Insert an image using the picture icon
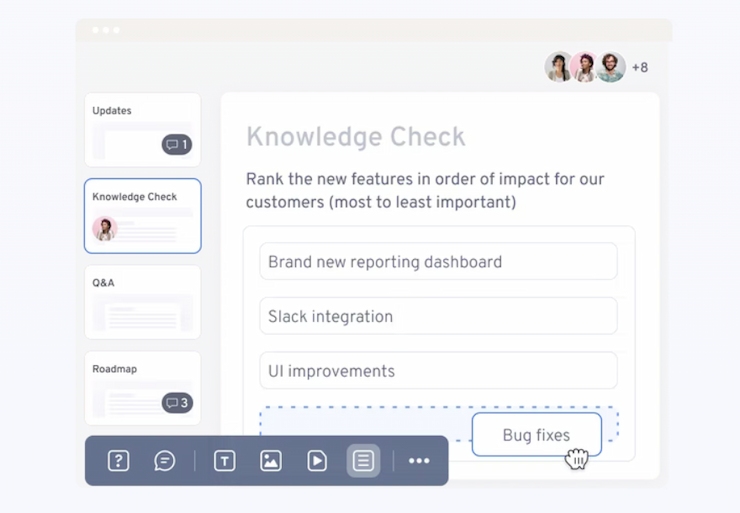This screenshot has height=513, width=740. pos(271,461)
